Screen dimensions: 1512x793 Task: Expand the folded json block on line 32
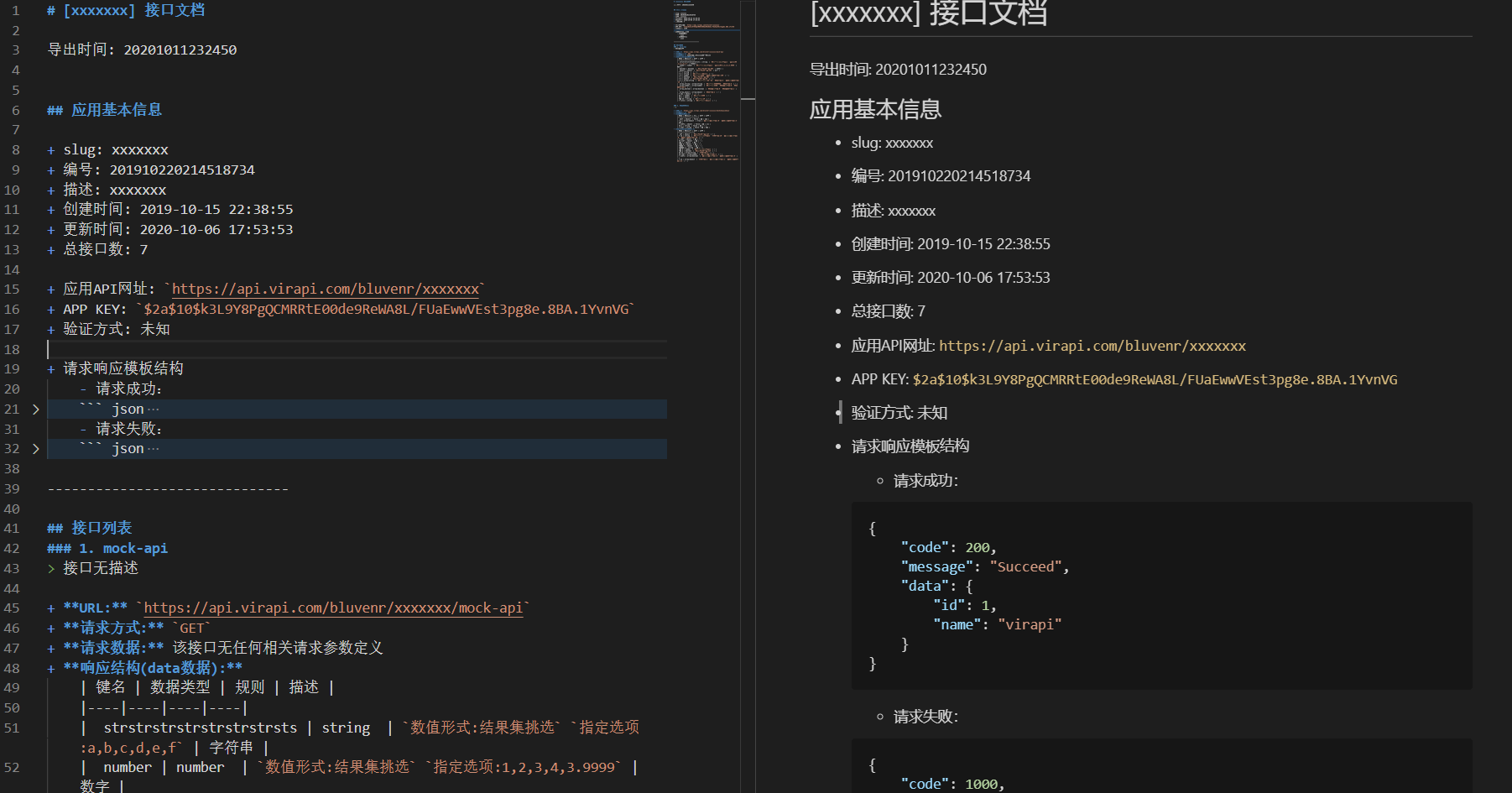click(35, 449)
